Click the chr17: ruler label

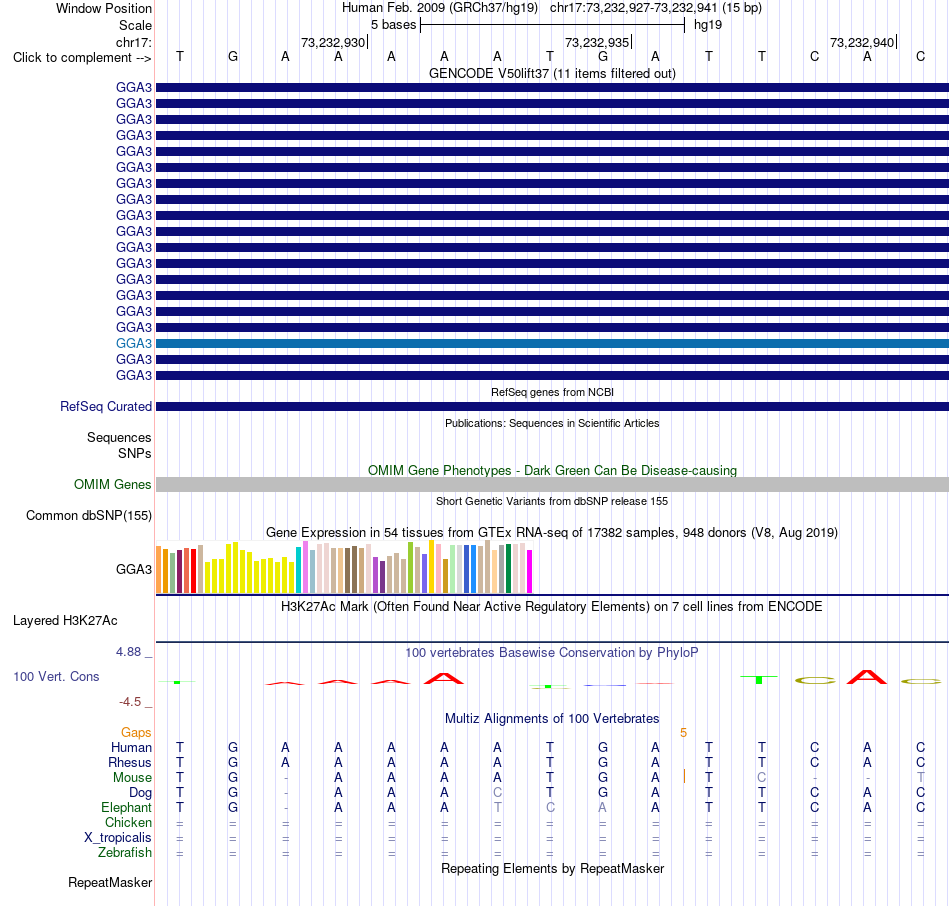point(133,42)
